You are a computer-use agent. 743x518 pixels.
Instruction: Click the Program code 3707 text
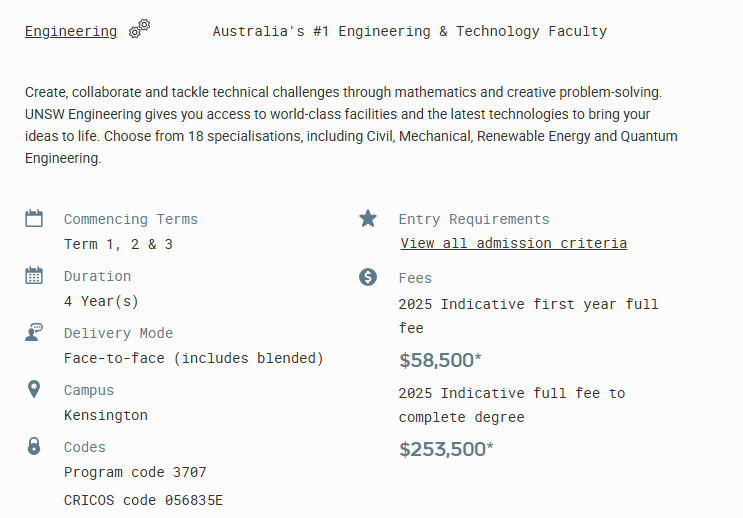(x=135, y=472)
